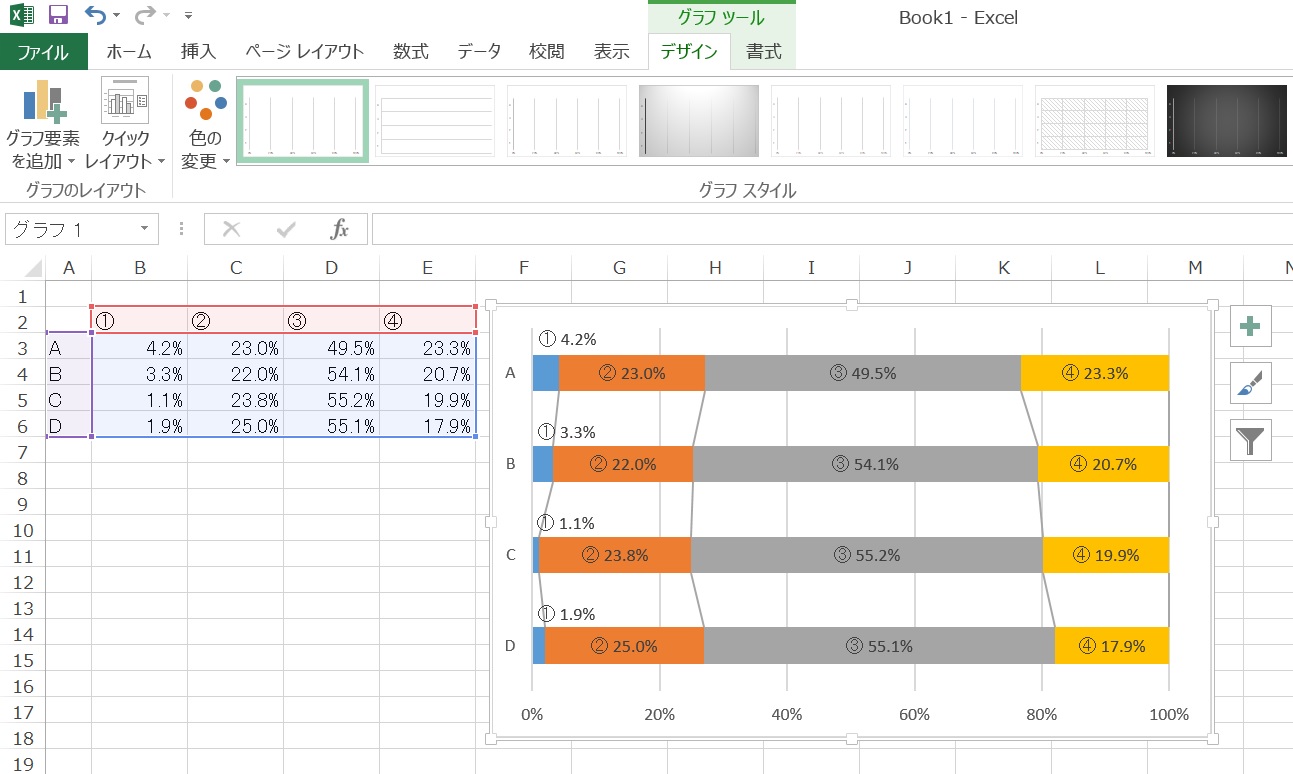Open the 書式 (Format) chart tools tab
The image size is (1293, 774).
point(763,52)
